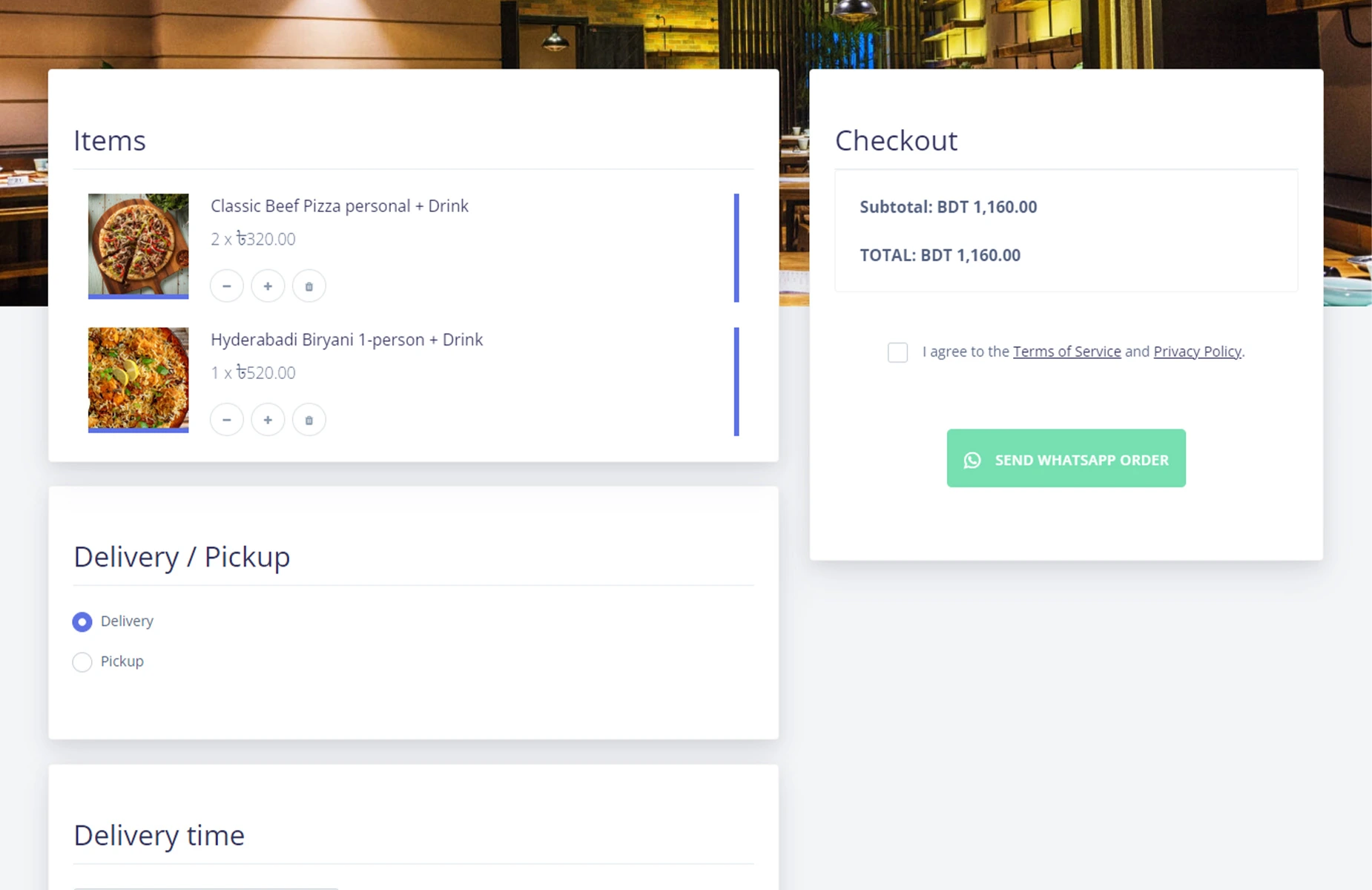Remove Hyderabadi Biryani using trash icon

pos(309,420)
